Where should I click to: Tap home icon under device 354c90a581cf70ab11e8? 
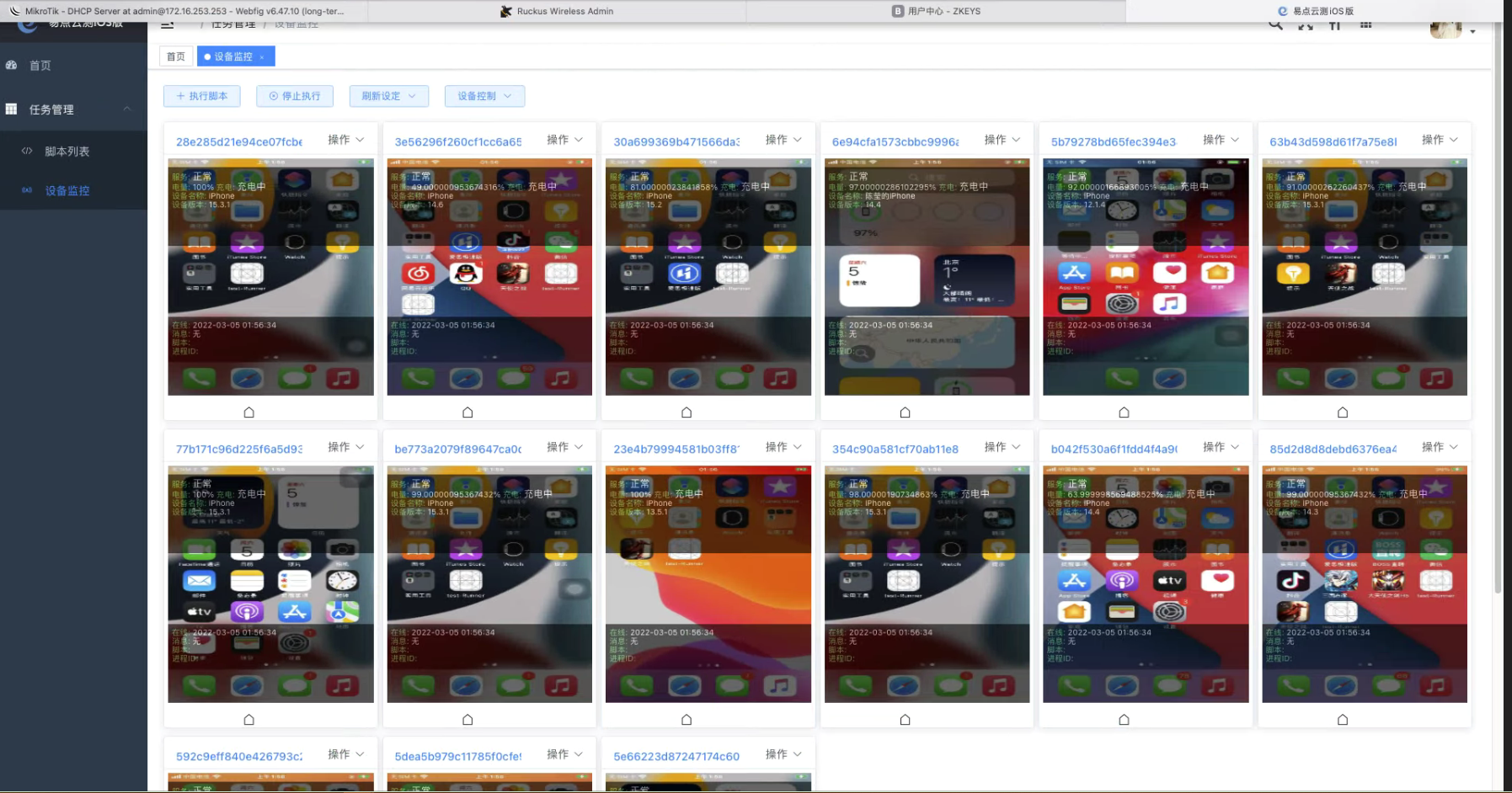pos(905,720)
